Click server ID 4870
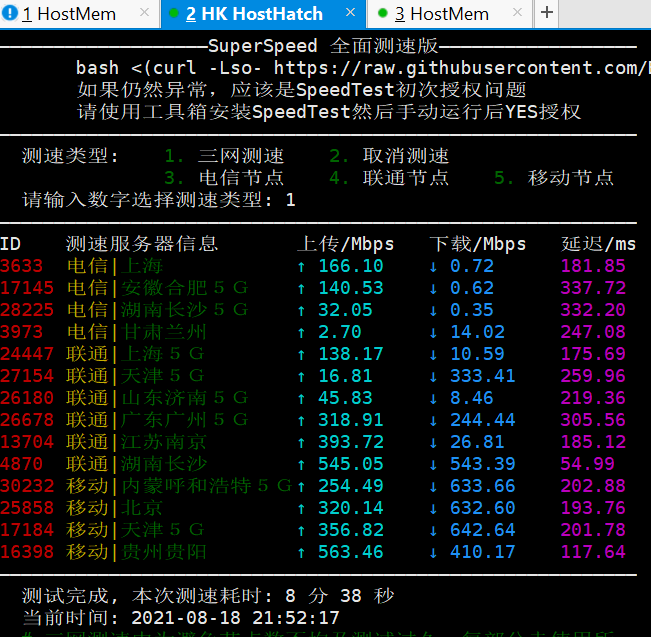Screen dimensions: 651x637 (22, 464)
